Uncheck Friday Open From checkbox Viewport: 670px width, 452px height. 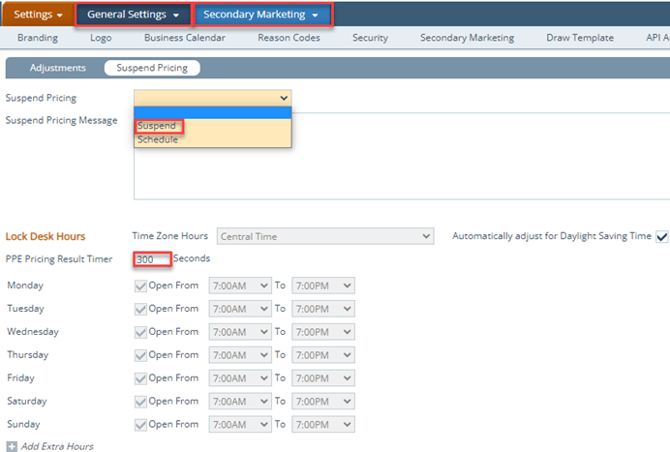(x=140, y=378)
